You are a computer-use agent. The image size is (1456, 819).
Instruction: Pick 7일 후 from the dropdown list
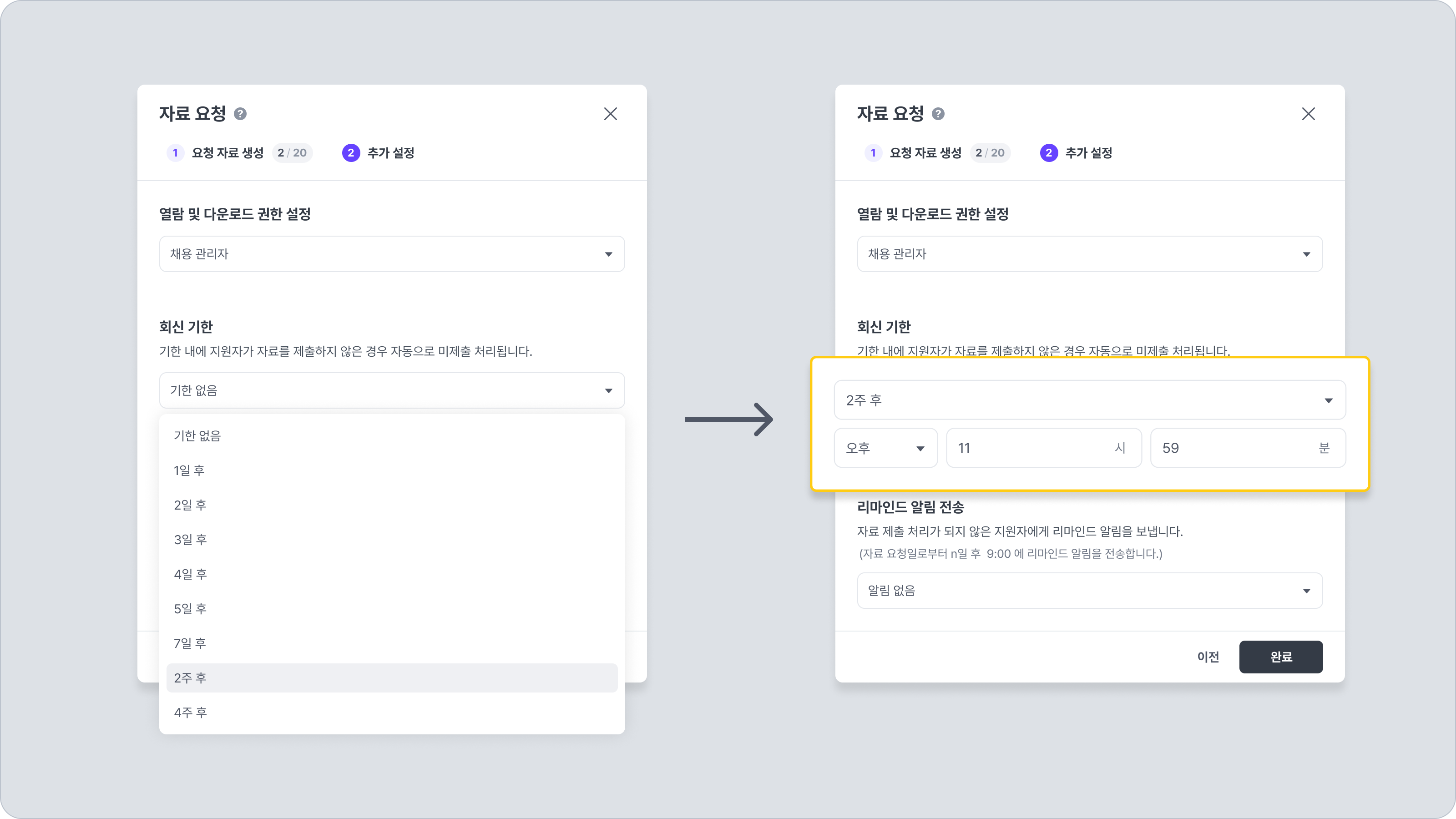(x=190, y=643)
